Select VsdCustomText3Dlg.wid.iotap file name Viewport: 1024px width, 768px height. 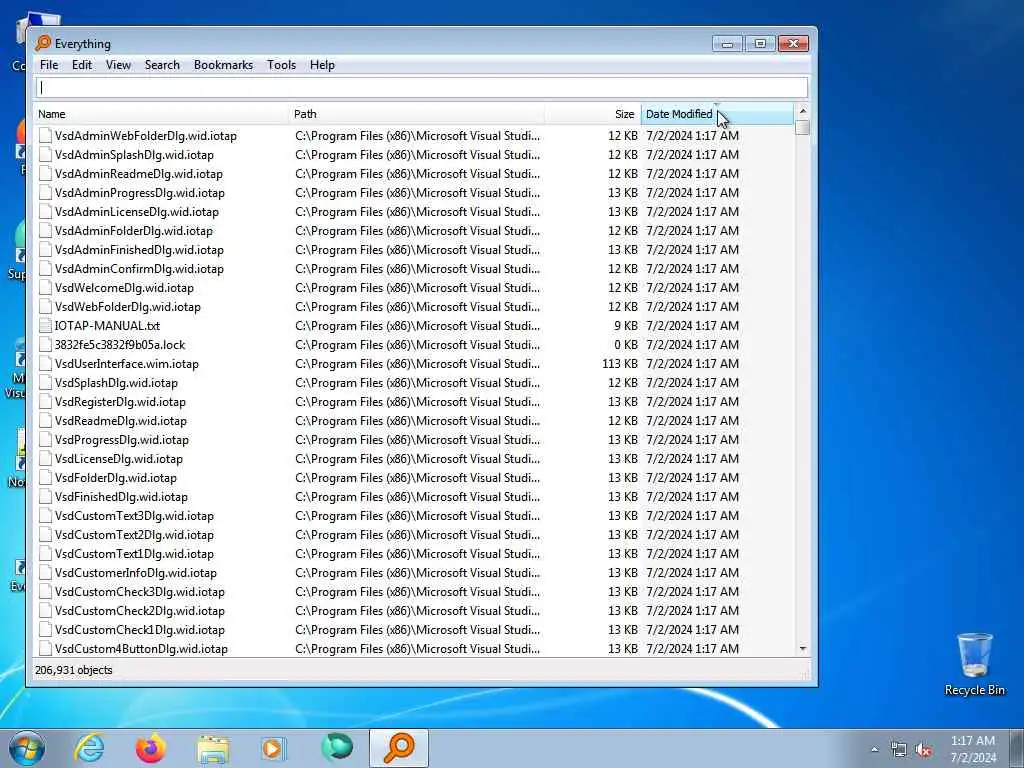click(x=134, y=515)
